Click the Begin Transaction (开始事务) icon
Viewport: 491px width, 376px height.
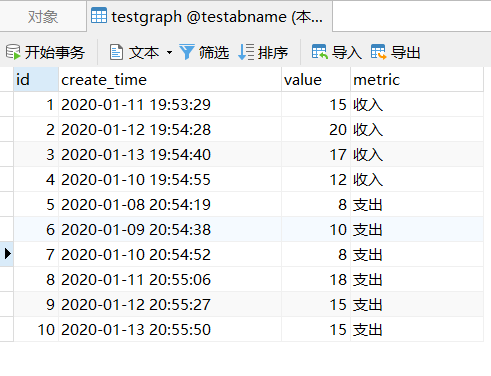(13, 52)
